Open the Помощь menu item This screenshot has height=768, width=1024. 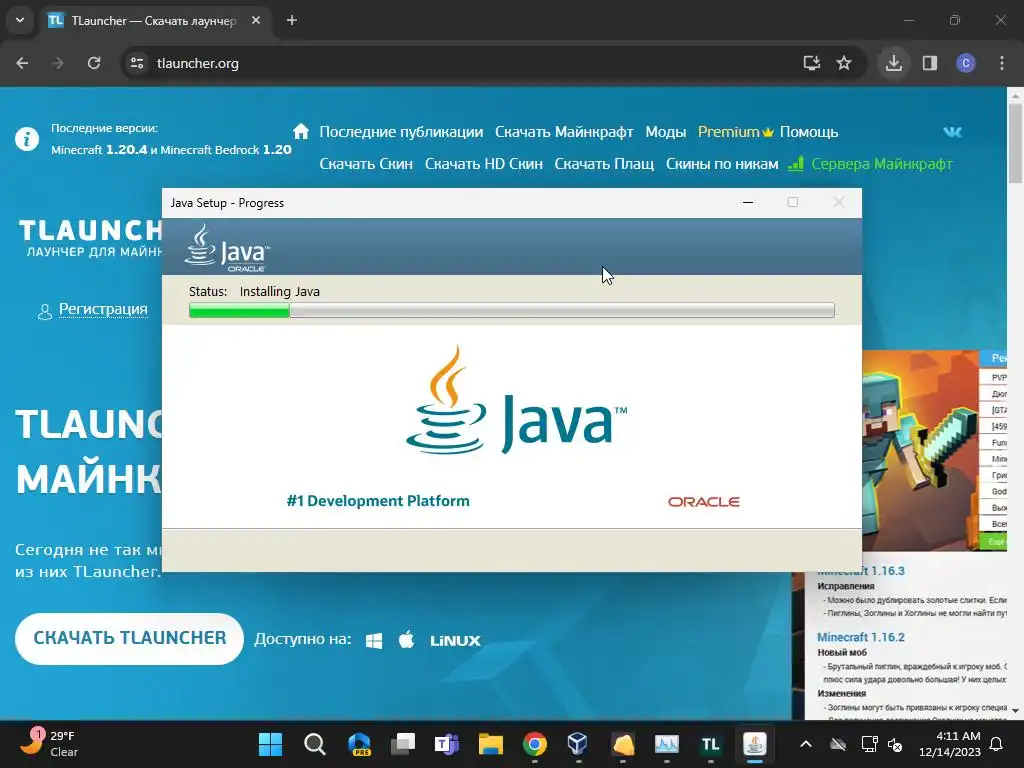pos(808,132)
